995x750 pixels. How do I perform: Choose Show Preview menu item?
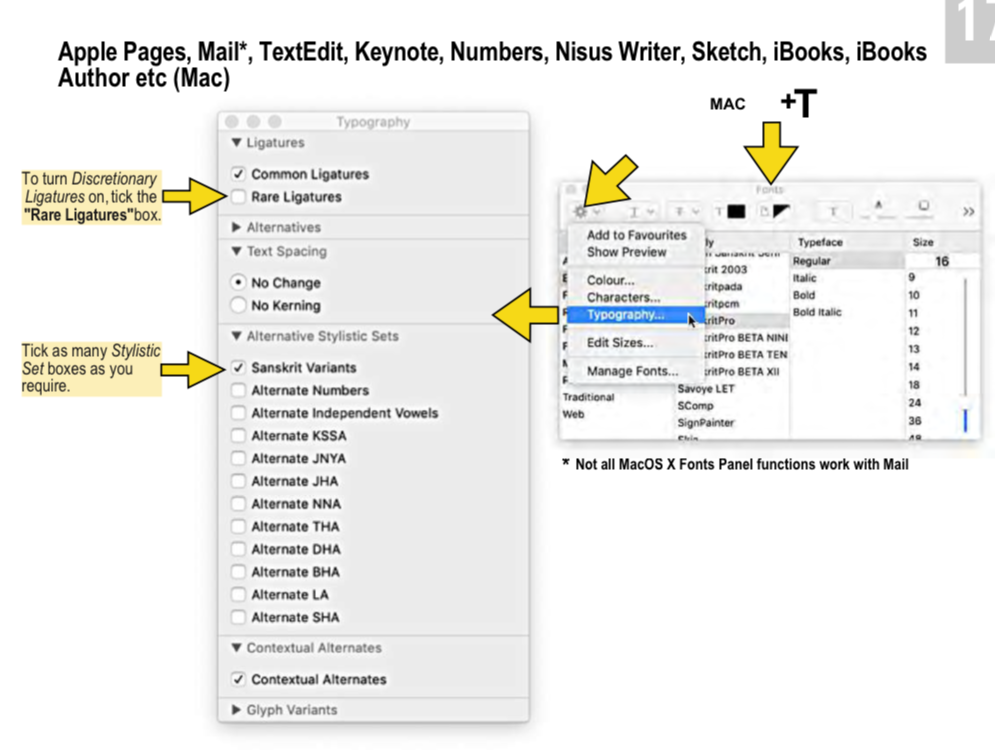[x=636, y=252]
